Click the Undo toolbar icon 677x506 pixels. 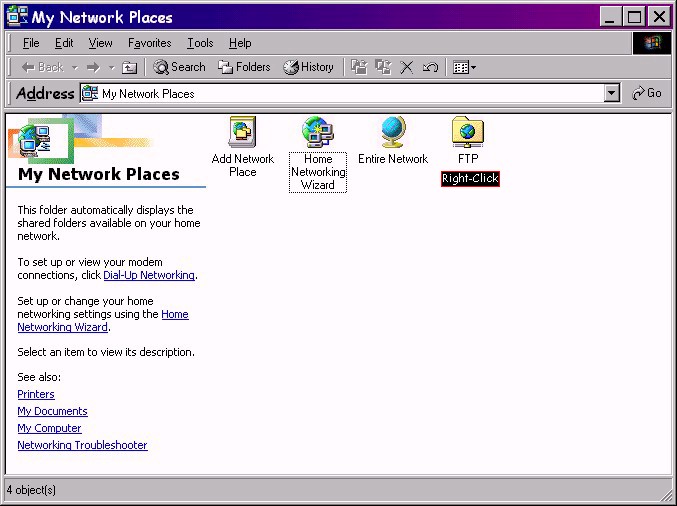tap(430, 67)
